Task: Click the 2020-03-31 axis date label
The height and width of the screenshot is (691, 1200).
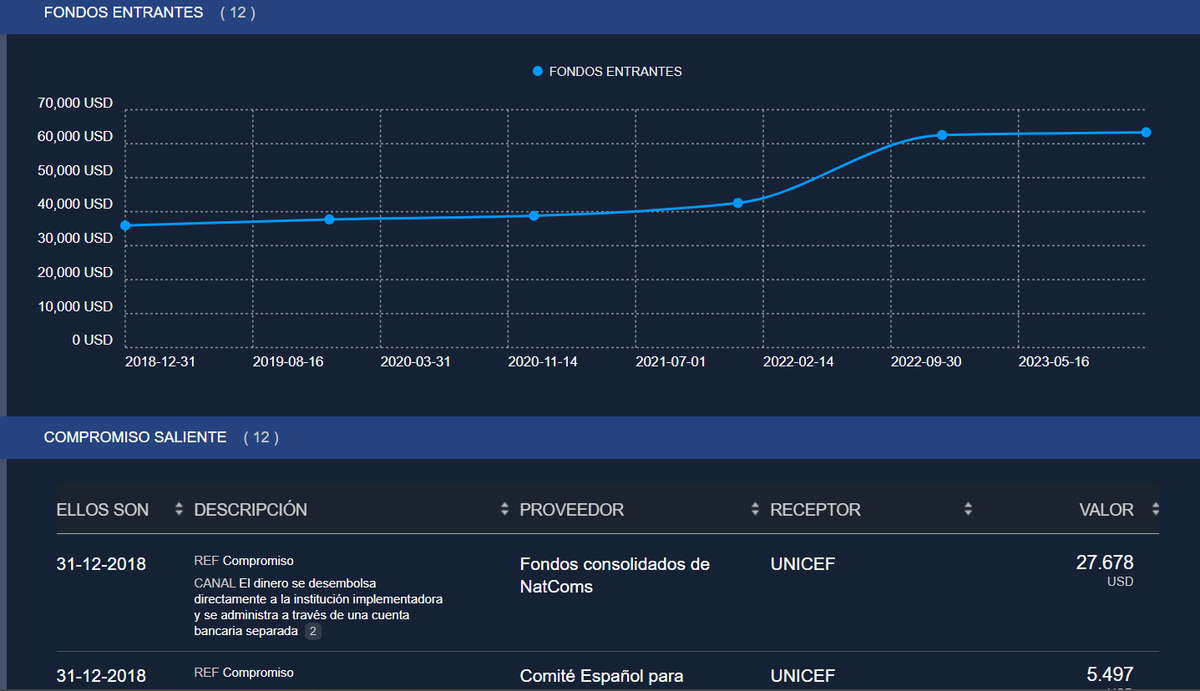Action: [x=416, y=362]
